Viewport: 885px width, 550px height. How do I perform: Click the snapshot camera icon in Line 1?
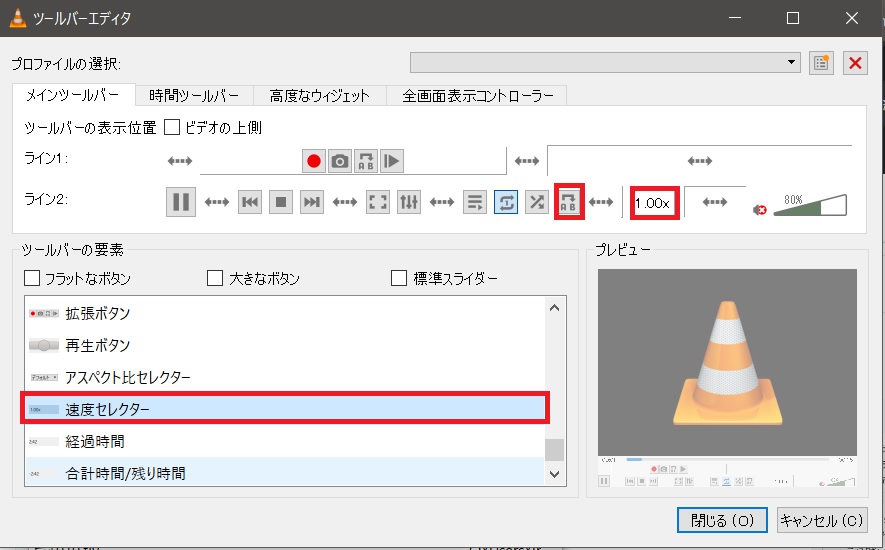340,161
